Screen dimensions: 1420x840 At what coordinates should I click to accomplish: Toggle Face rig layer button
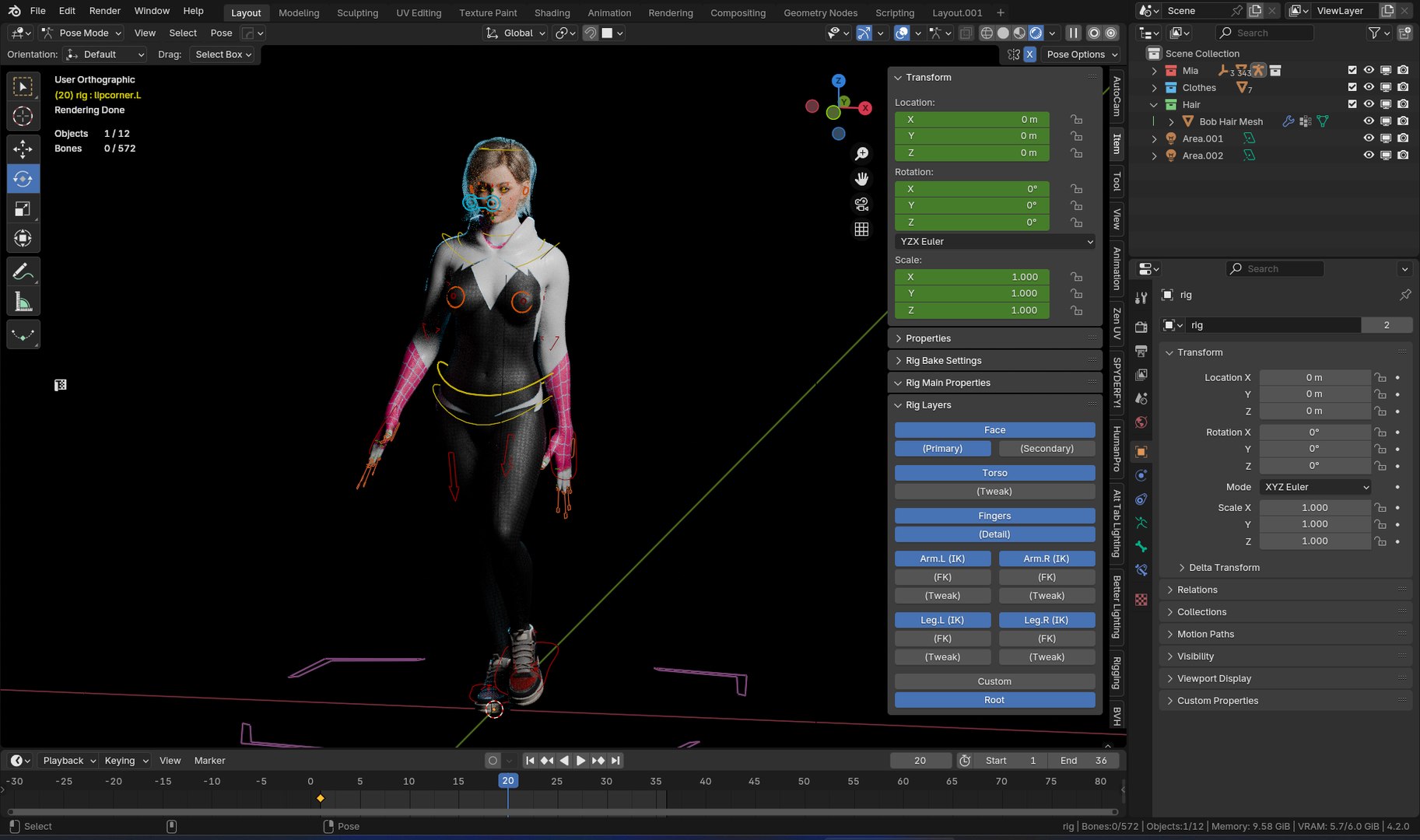coord(994,430)
